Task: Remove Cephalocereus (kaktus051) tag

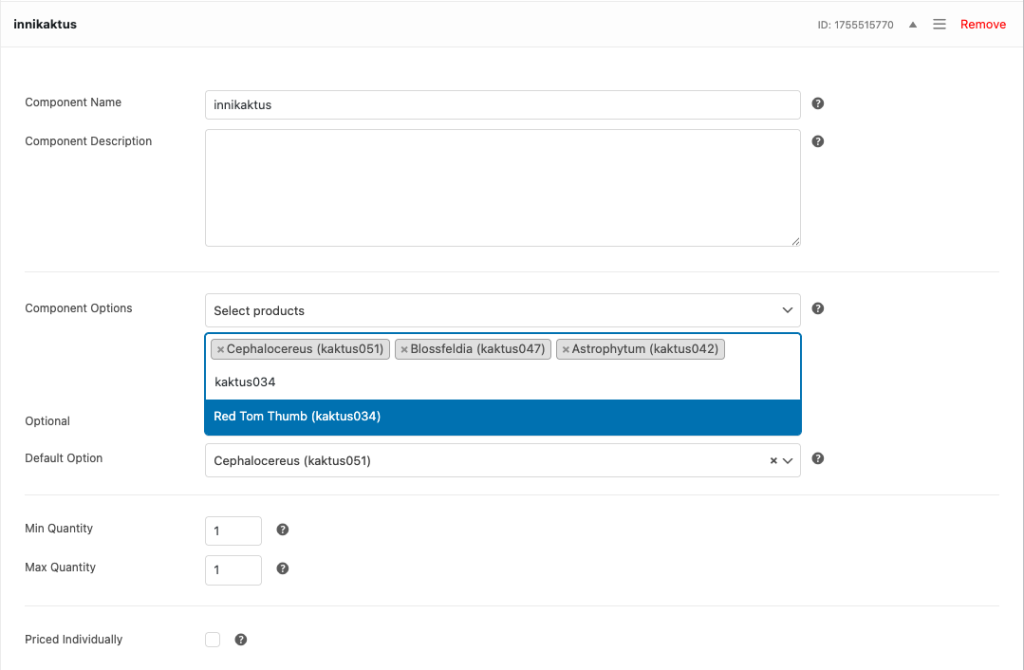Action: pyautogui.click(x=220, y=350)
